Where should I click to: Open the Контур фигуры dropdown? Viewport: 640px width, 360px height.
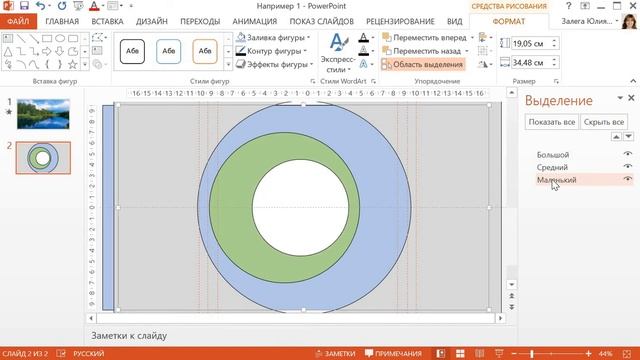[x=272, y=51]
